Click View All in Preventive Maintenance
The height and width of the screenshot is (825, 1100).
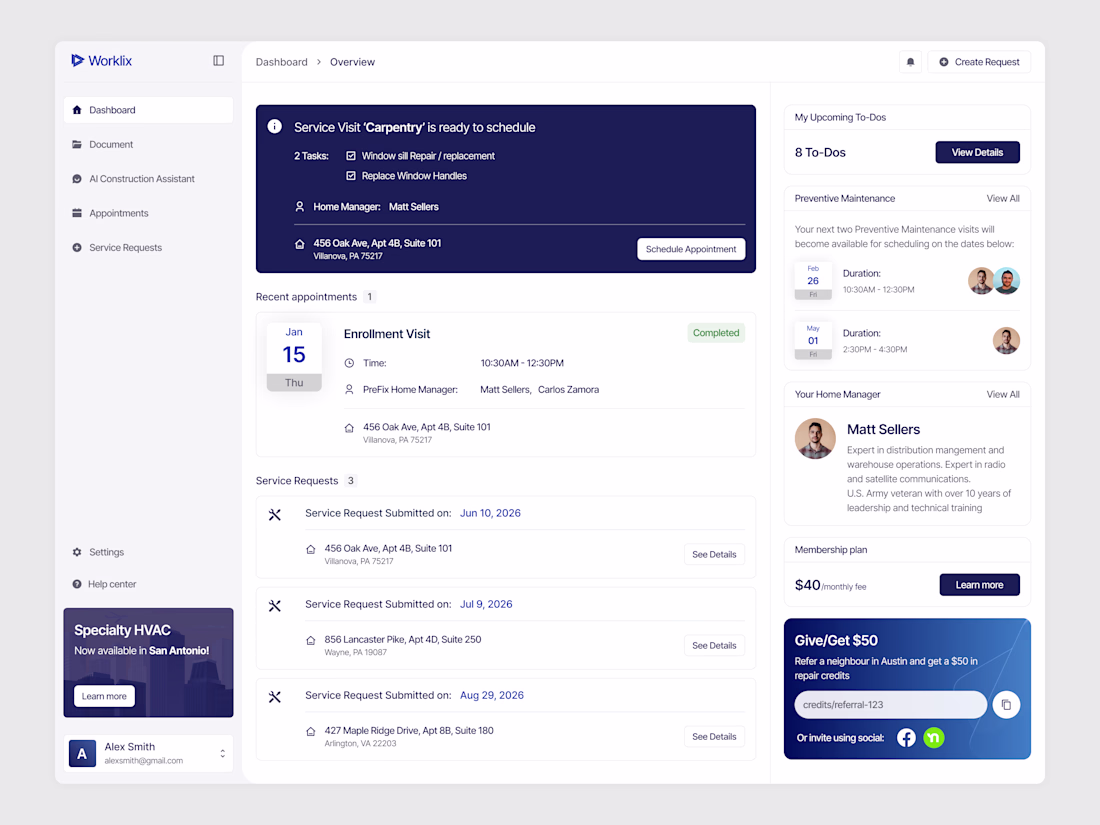click(x=1002, y=199)
